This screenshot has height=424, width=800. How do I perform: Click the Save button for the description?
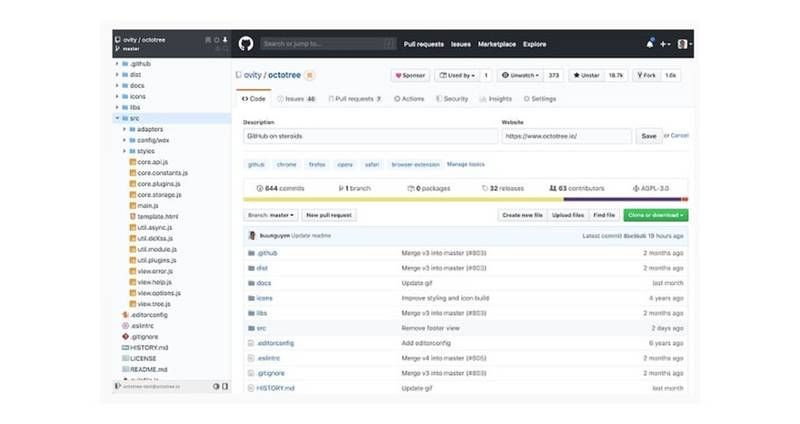click(x=649, y=136)
